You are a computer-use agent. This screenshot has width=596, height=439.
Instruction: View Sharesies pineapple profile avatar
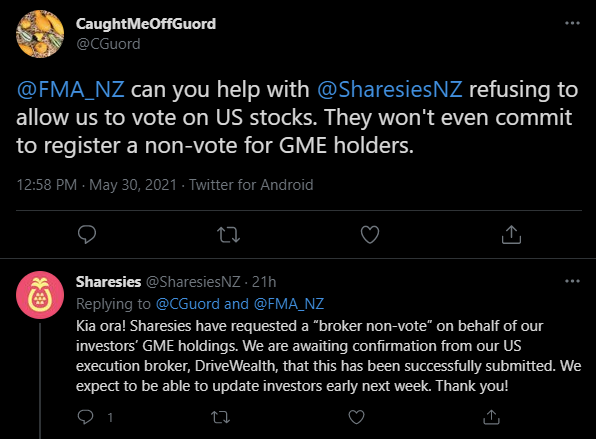tap(40, 295)
